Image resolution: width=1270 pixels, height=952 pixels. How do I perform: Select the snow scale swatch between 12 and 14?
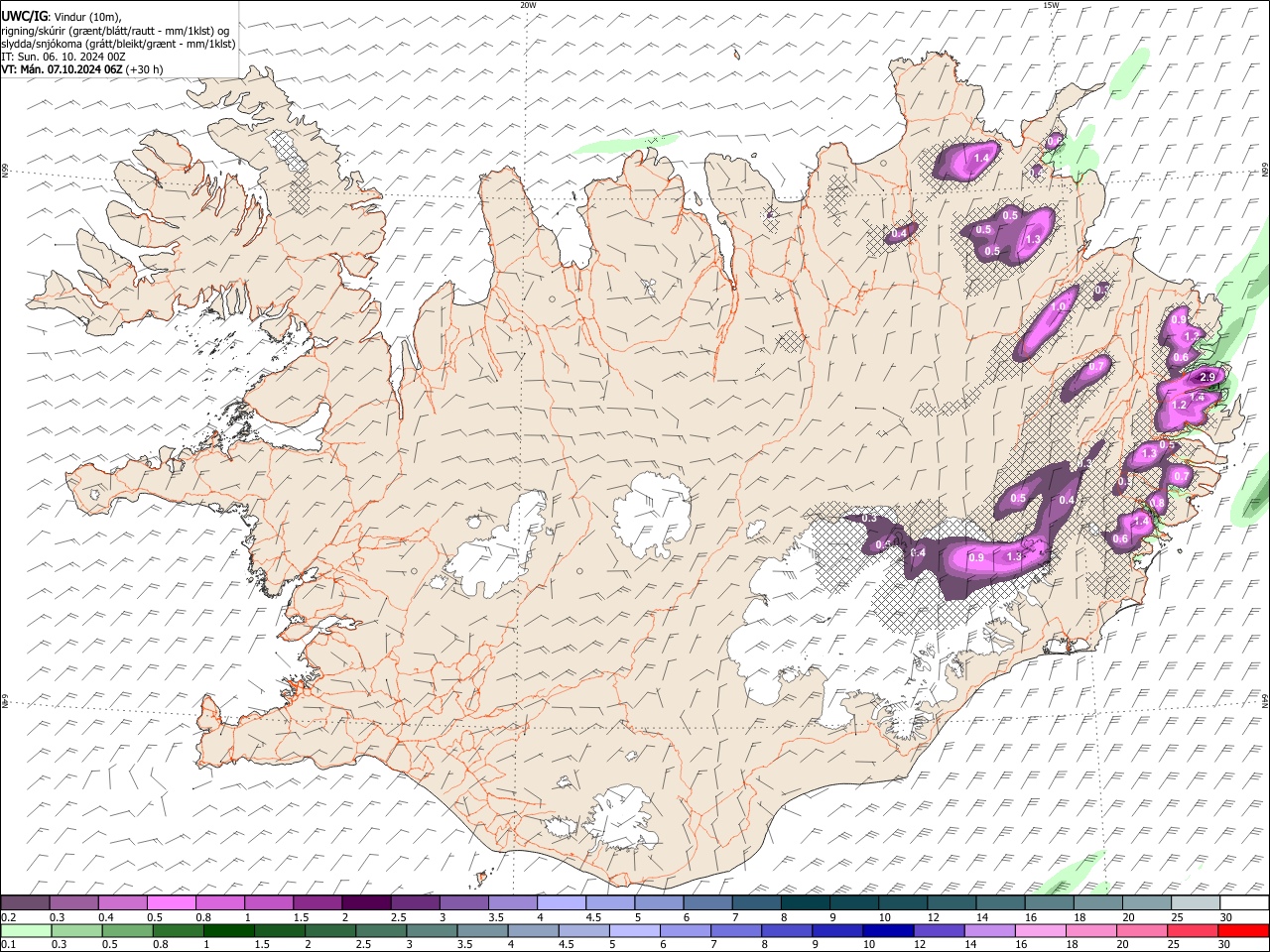[x=950, y=903]
